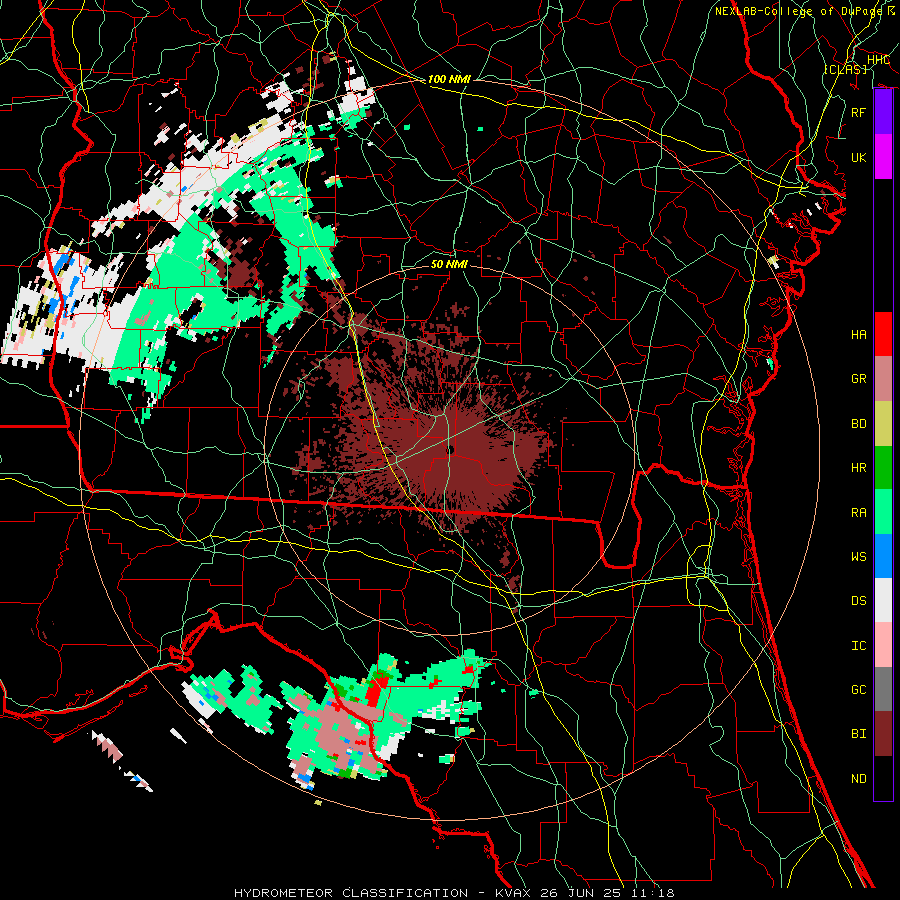900x900 pixels.
Task: Click the WS legend label
Action: 858,556
